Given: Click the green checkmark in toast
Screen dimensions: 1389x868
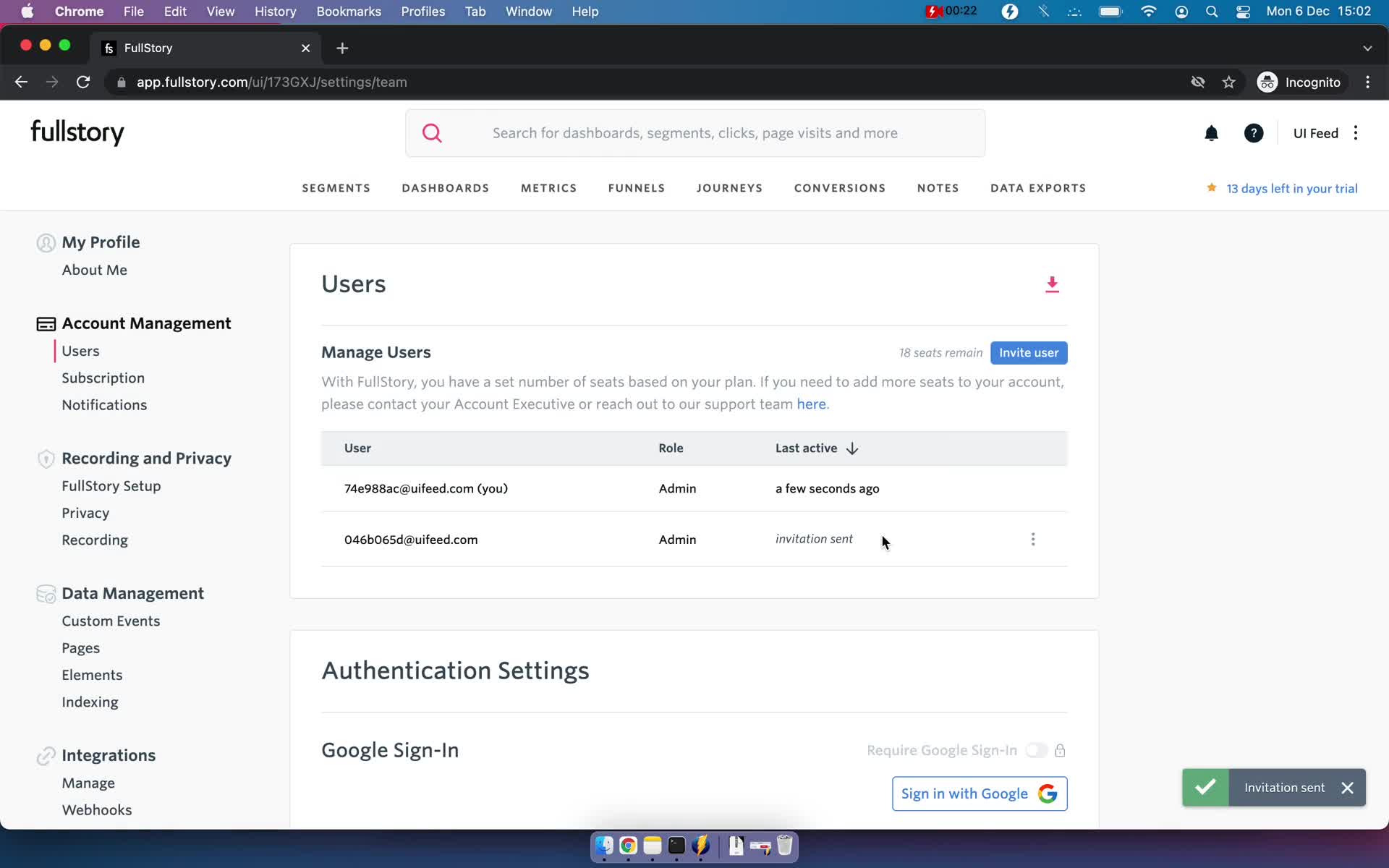Looking at the screenshot, I should click(1205, 787).
